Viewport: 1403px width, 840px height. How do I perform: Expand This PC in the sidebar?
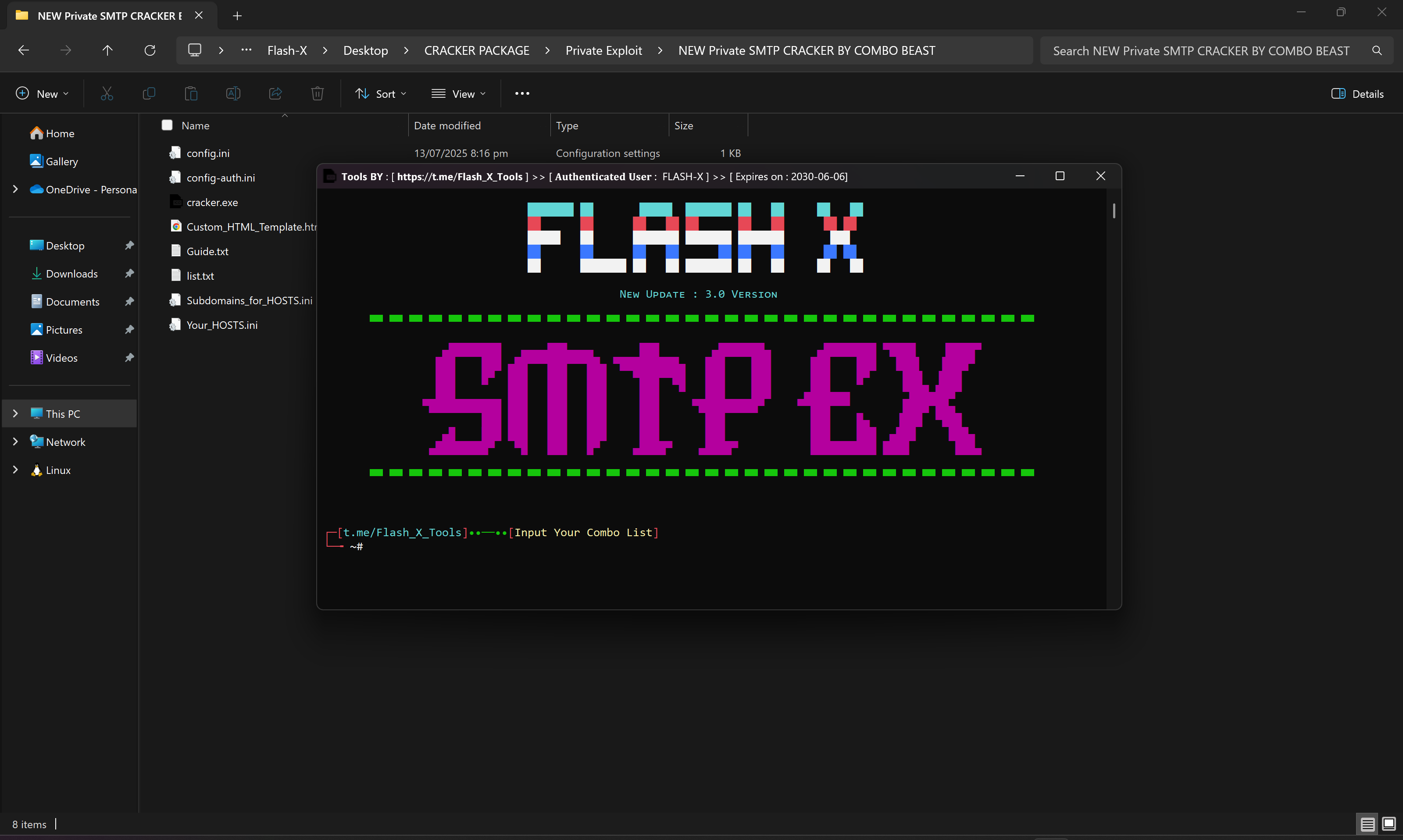pyautogui.click(x=15, y=413)
